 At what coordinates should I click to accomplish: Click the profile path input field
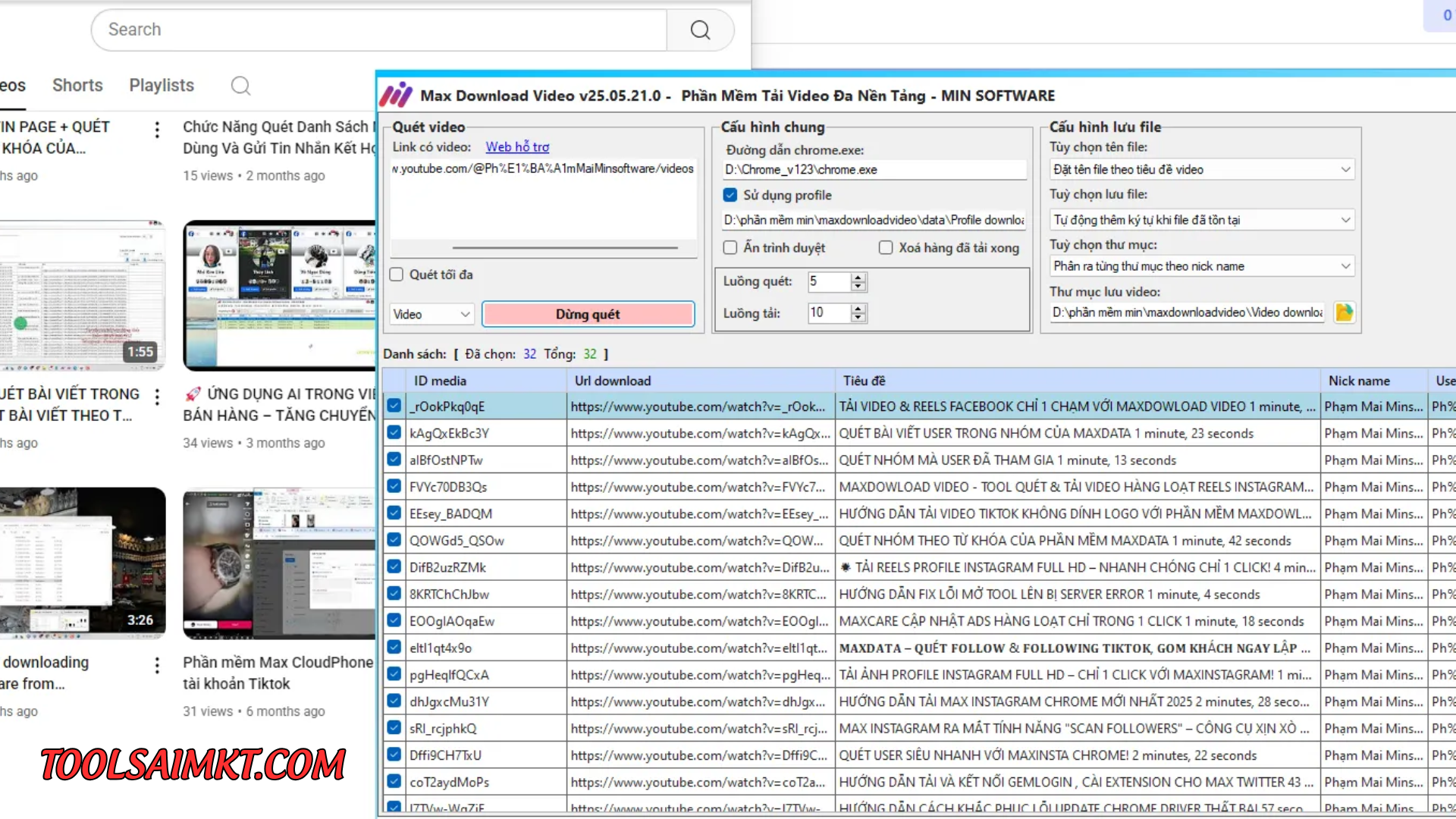click(874, 220)
